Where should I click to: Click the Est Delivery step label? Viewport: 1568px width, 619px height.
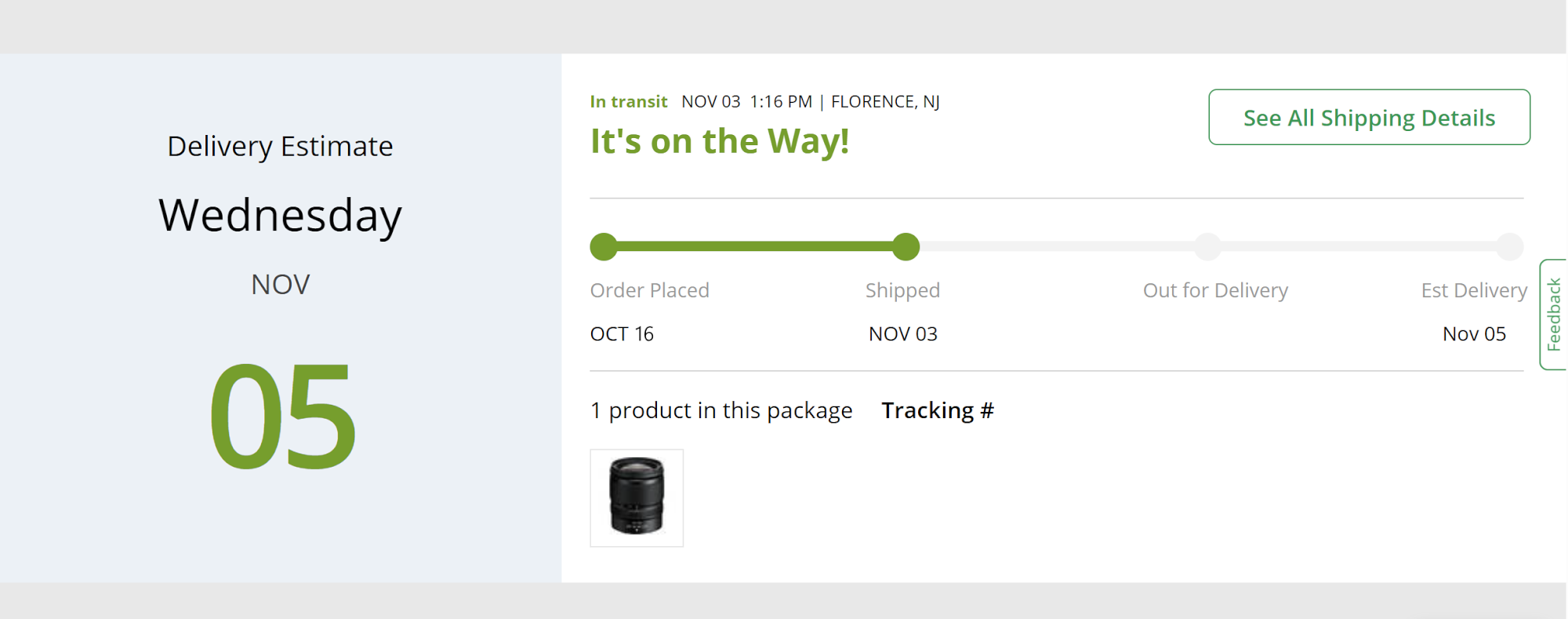pyautogui.click(x=1474, y=290)
